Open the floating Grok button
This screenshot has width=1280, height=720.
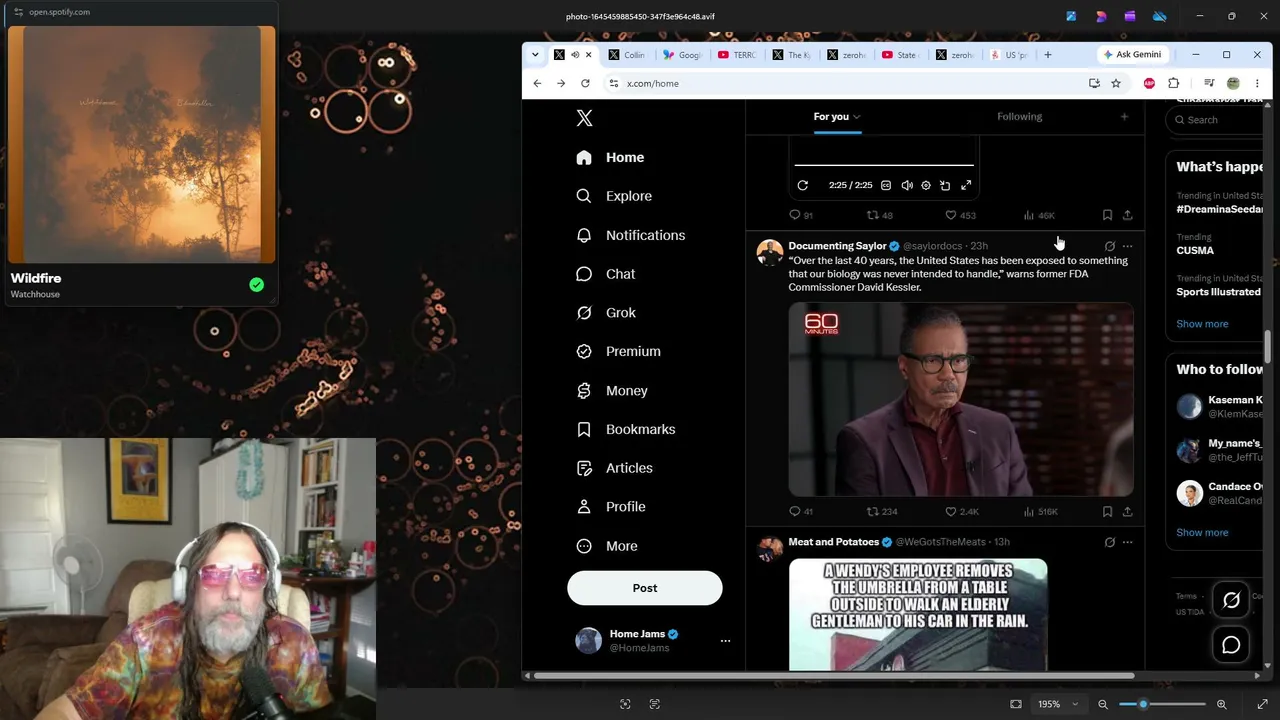pos(1231,600)
